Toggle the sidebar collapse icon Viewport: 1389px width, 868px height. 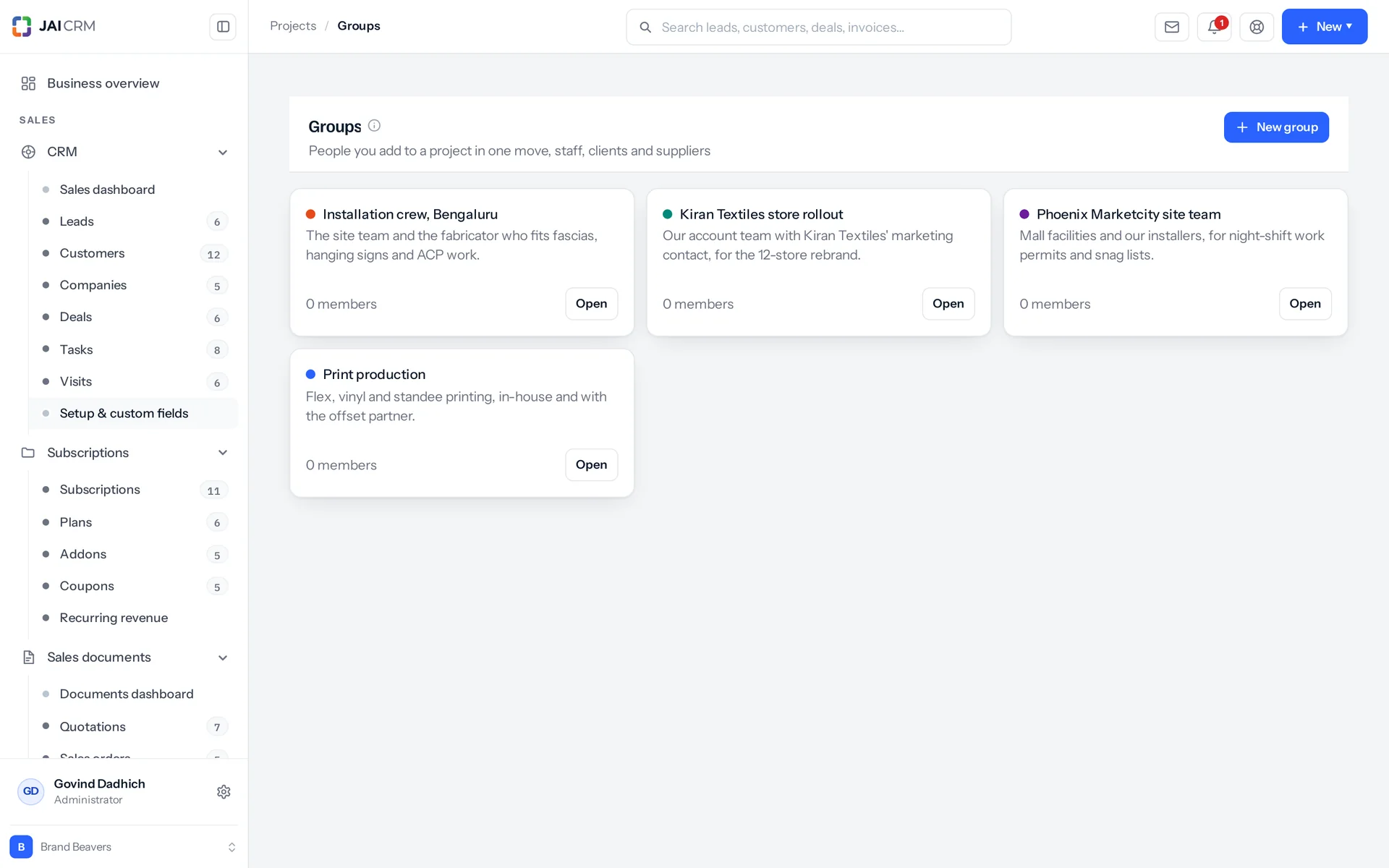[223, 27]
